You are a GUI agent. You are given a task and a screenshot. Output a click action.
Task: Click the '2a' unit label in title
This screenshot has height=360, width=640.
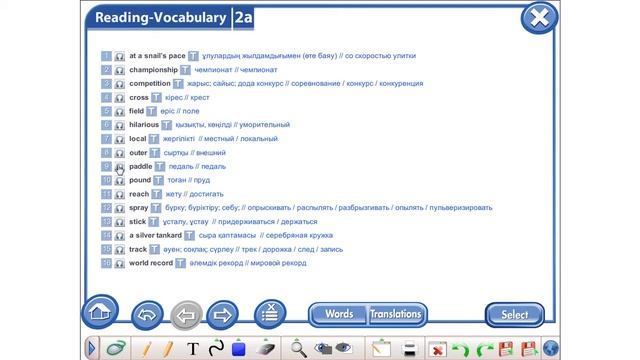pos(243,18)
